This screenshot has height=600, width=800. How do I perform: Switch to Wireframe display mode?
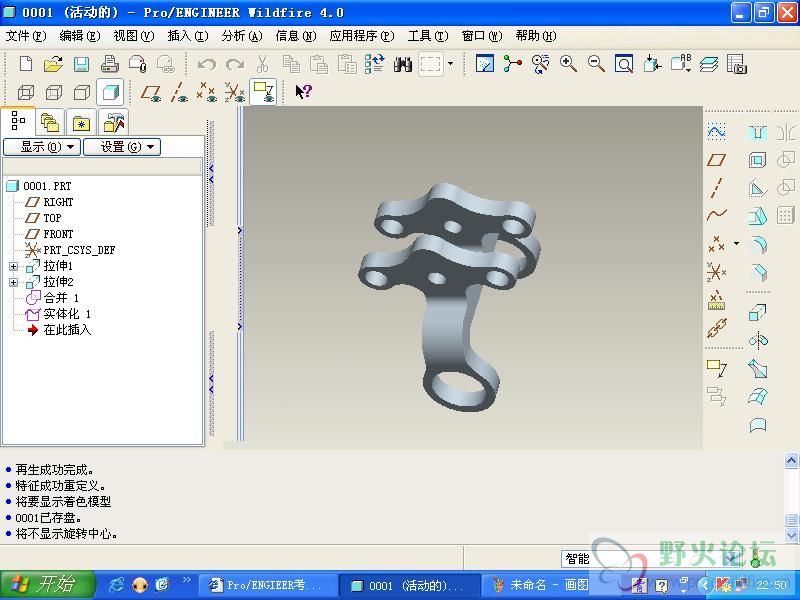[x=26, y=92]
